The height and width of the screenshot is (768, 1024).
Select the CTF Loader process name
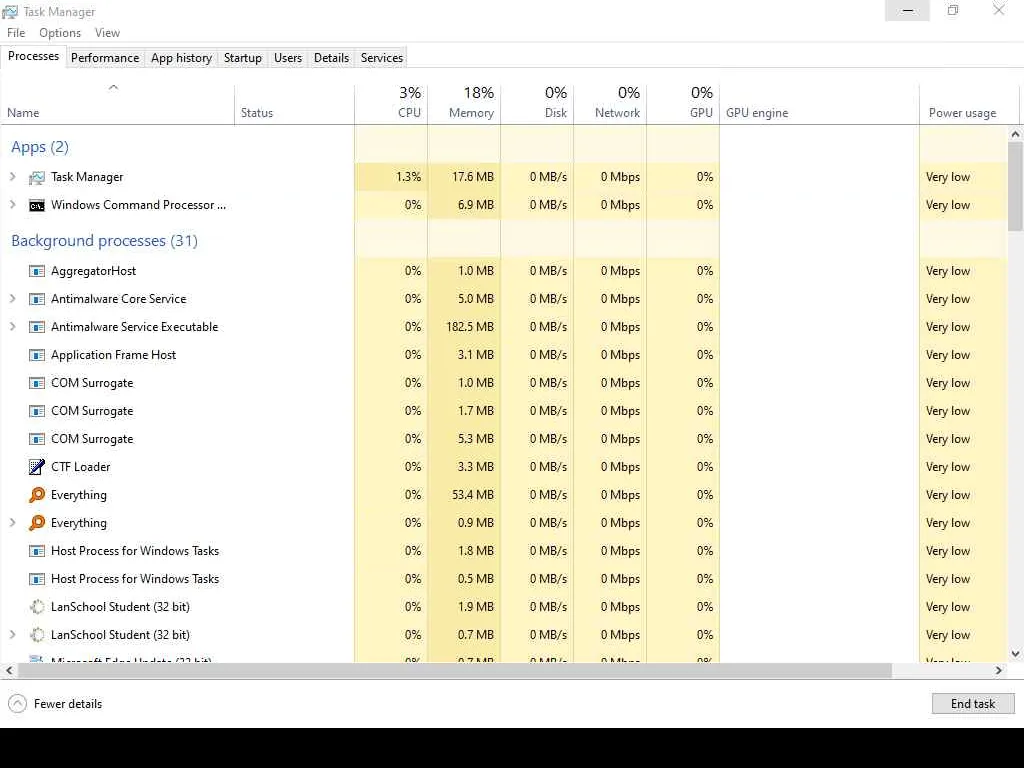point(81,467)
